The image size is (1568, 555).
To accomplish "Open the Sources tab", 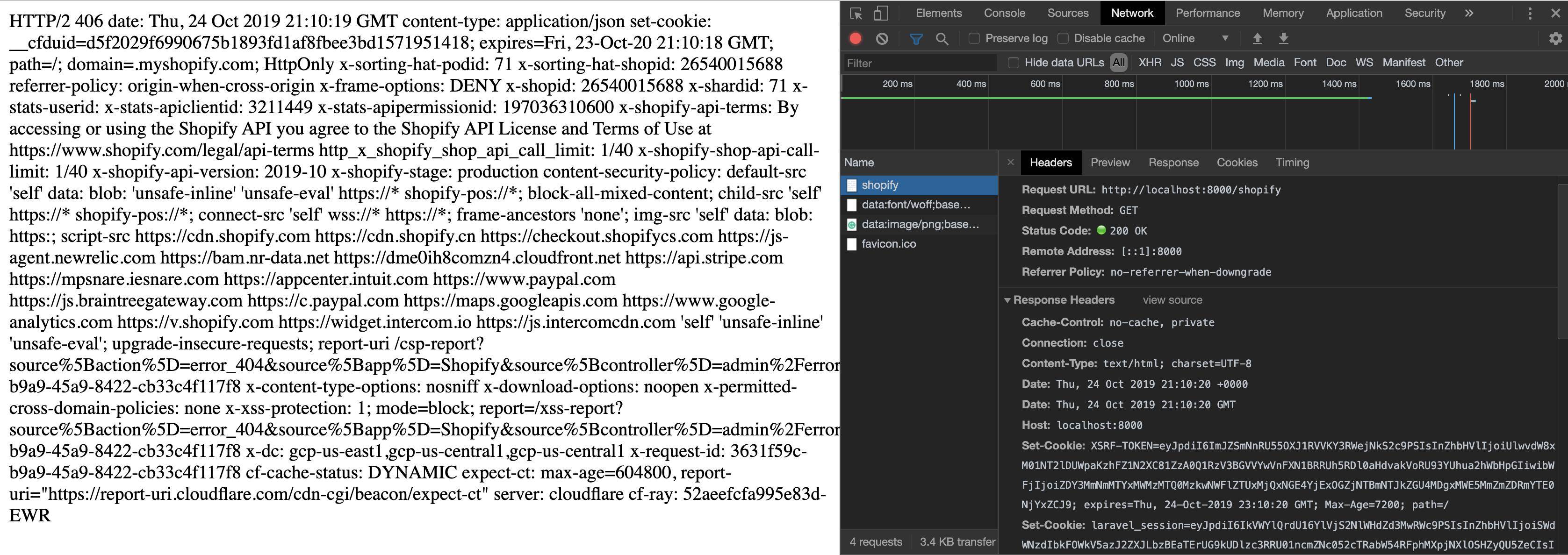I will point(1068,14).
